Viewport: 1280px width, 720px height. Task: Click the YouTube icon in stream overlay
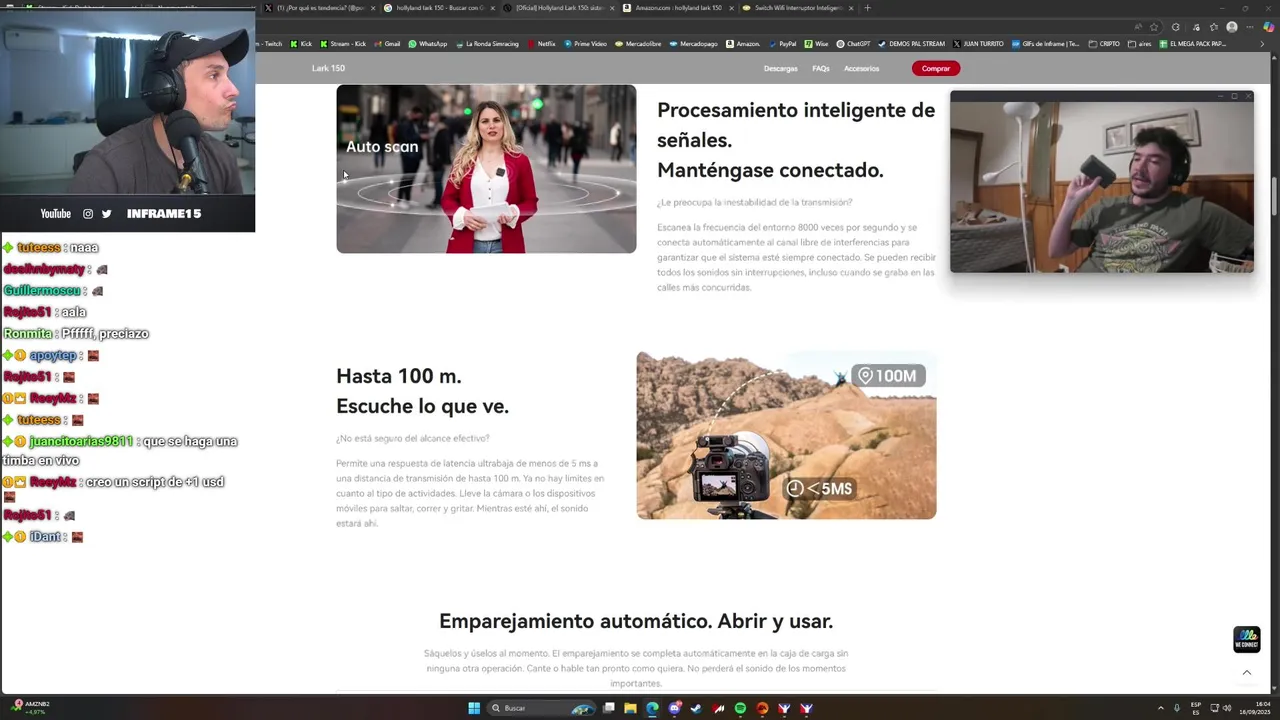[55, 214]
